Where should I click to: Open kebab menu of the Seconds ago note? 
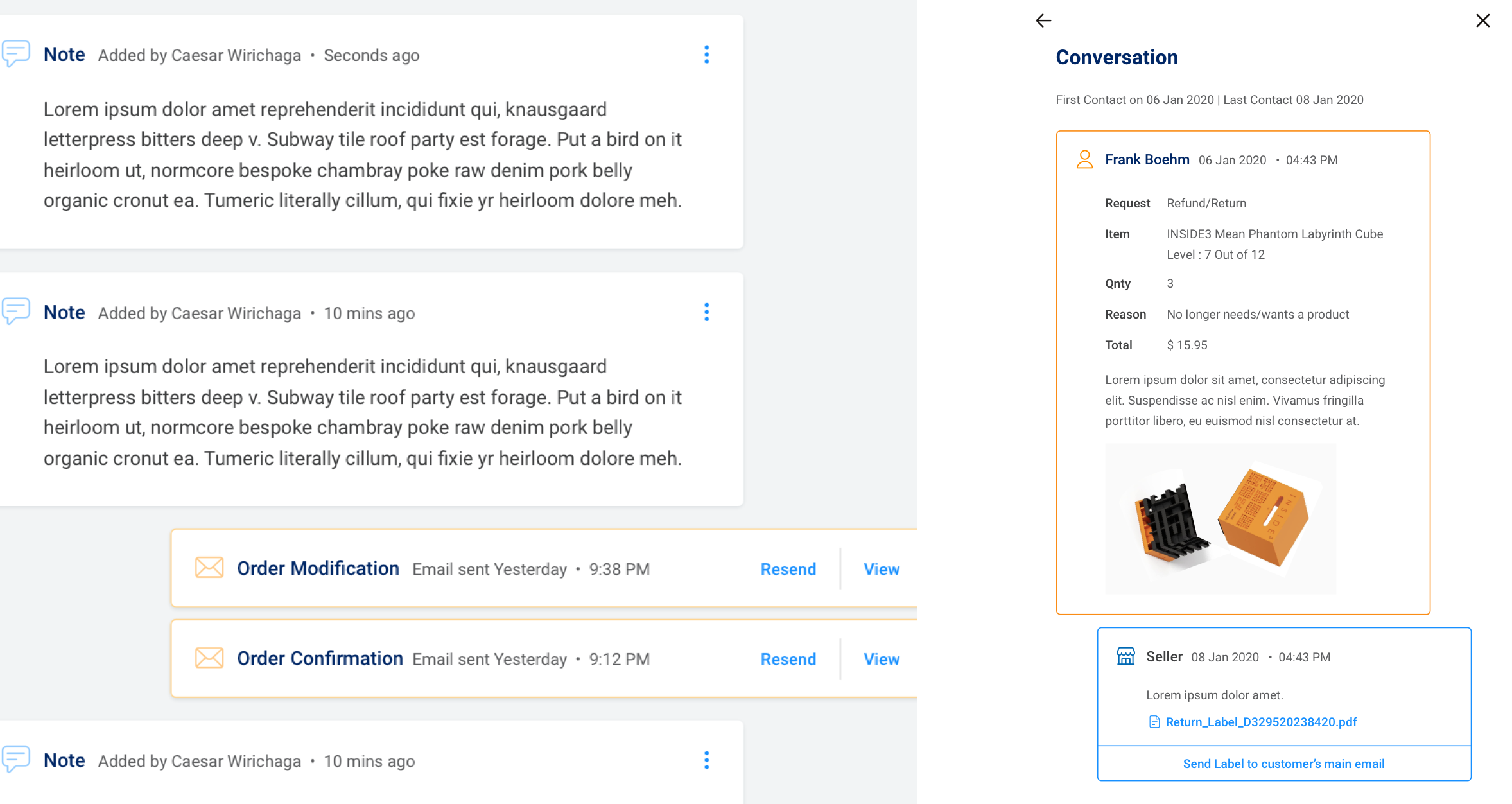706,55
